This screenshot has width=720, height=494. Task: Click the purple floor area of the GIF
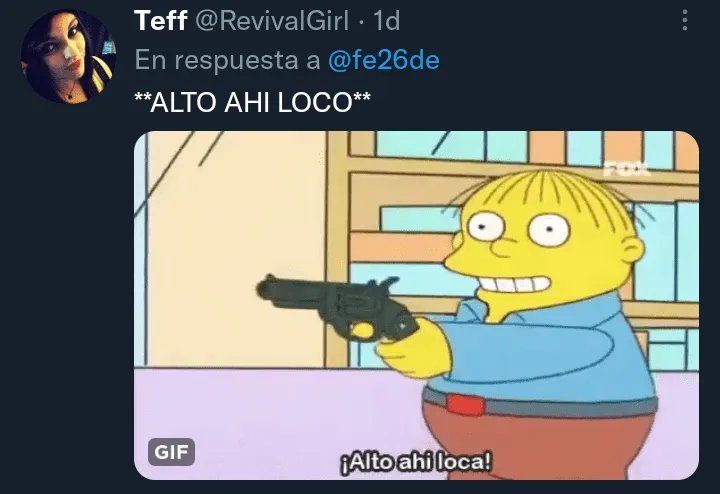[276, 413]
